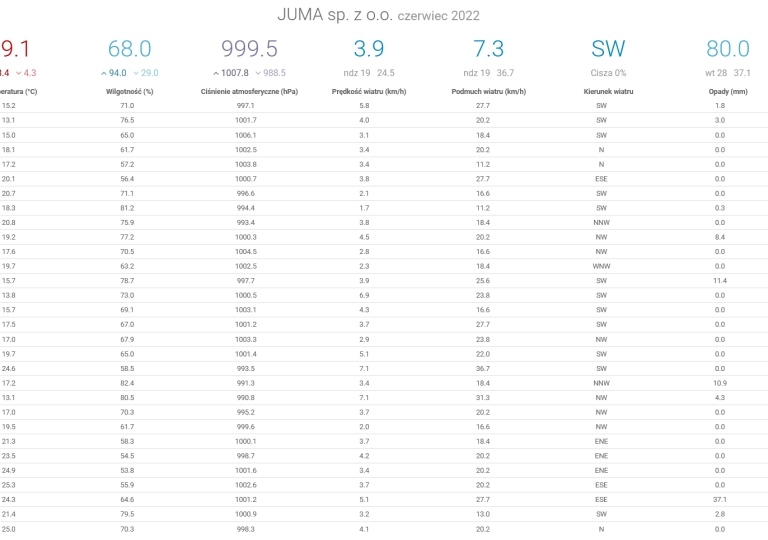Click the pressure minimum down-chevron icon
This screenshot has height=540, width=768.
(x=258, y=73)
